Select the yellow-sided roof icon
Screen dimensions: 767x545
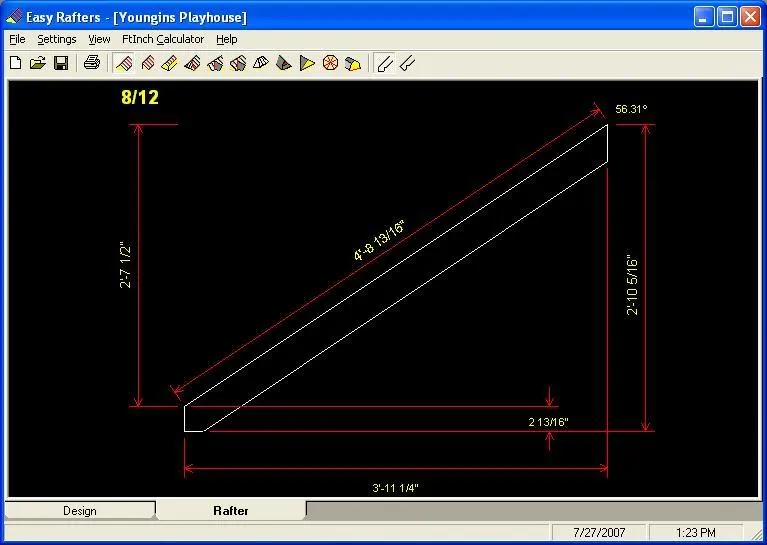[169, 63]
